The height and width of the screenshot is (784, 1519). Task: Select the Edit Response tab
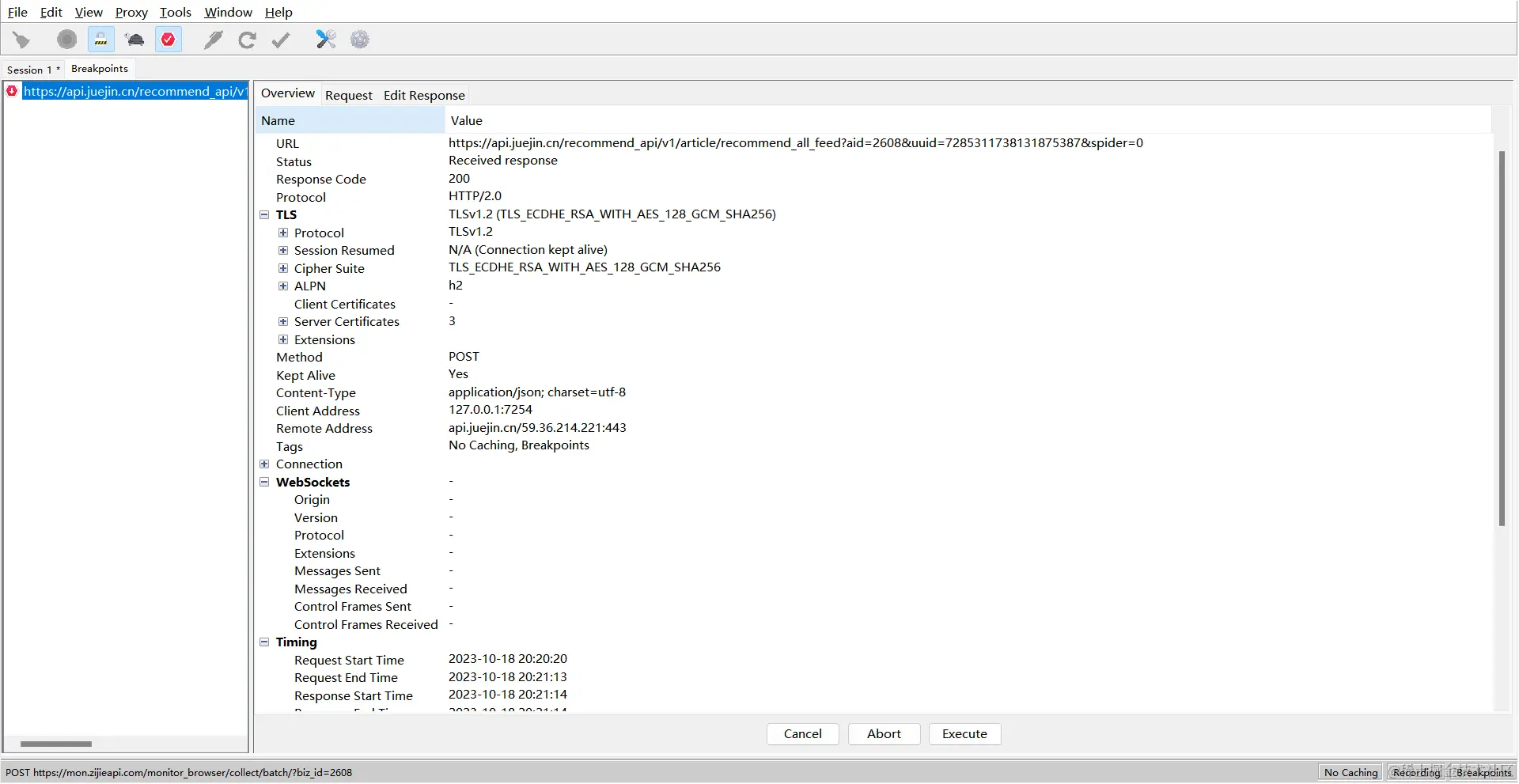click(x=424, y=95)
